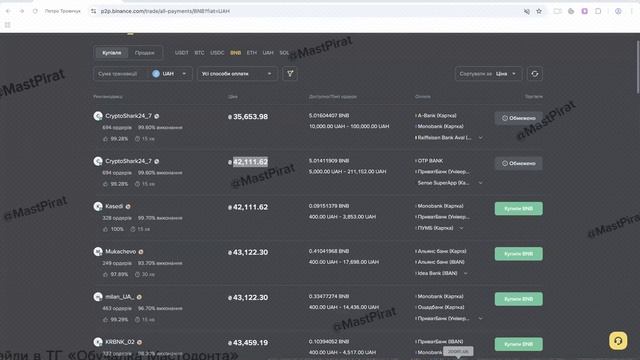Image resolution: width=640 pixels, height=360 pixels.
Task: Open the UAH fiat currency dropdown
Action: coord(169,74)
